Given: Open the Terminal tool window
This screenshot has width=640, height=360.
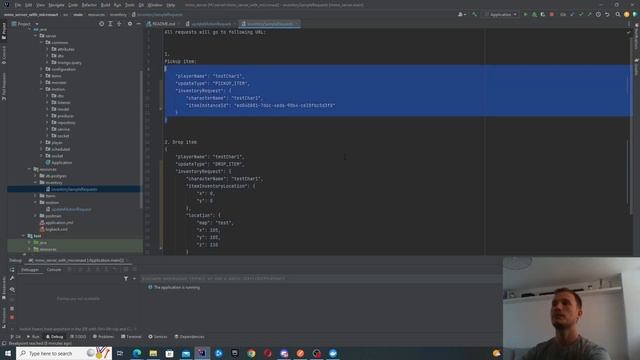Looking at the screenshot, I should 131,337.
